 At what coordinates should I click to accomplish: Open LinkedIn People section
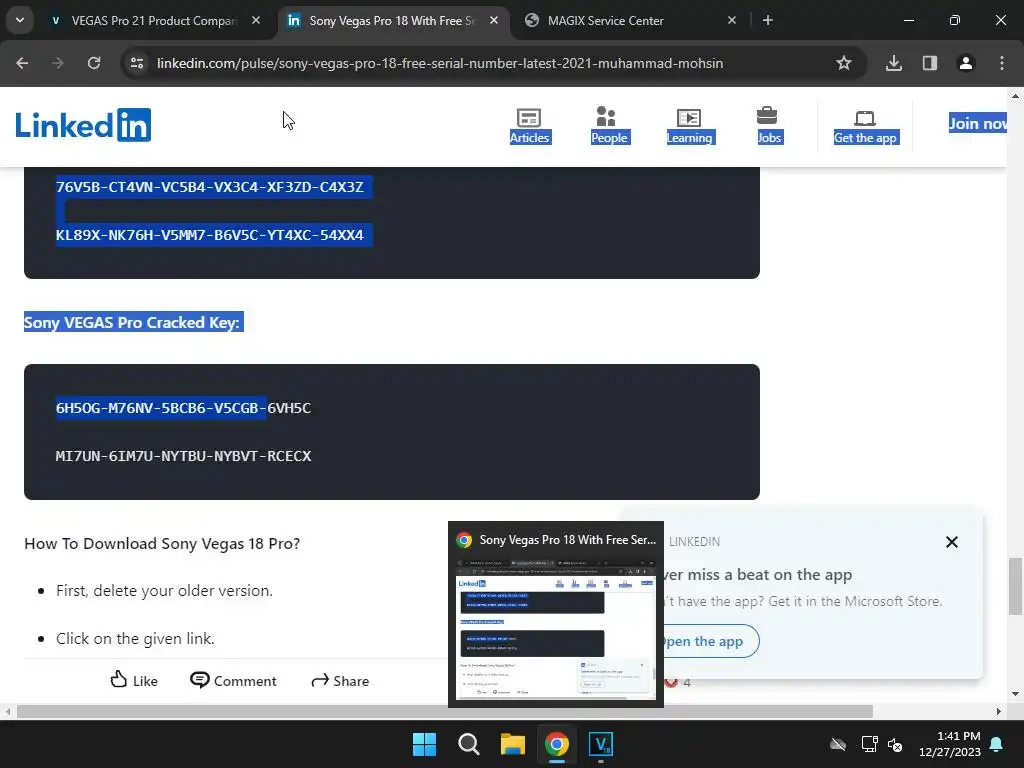(609, 126)
